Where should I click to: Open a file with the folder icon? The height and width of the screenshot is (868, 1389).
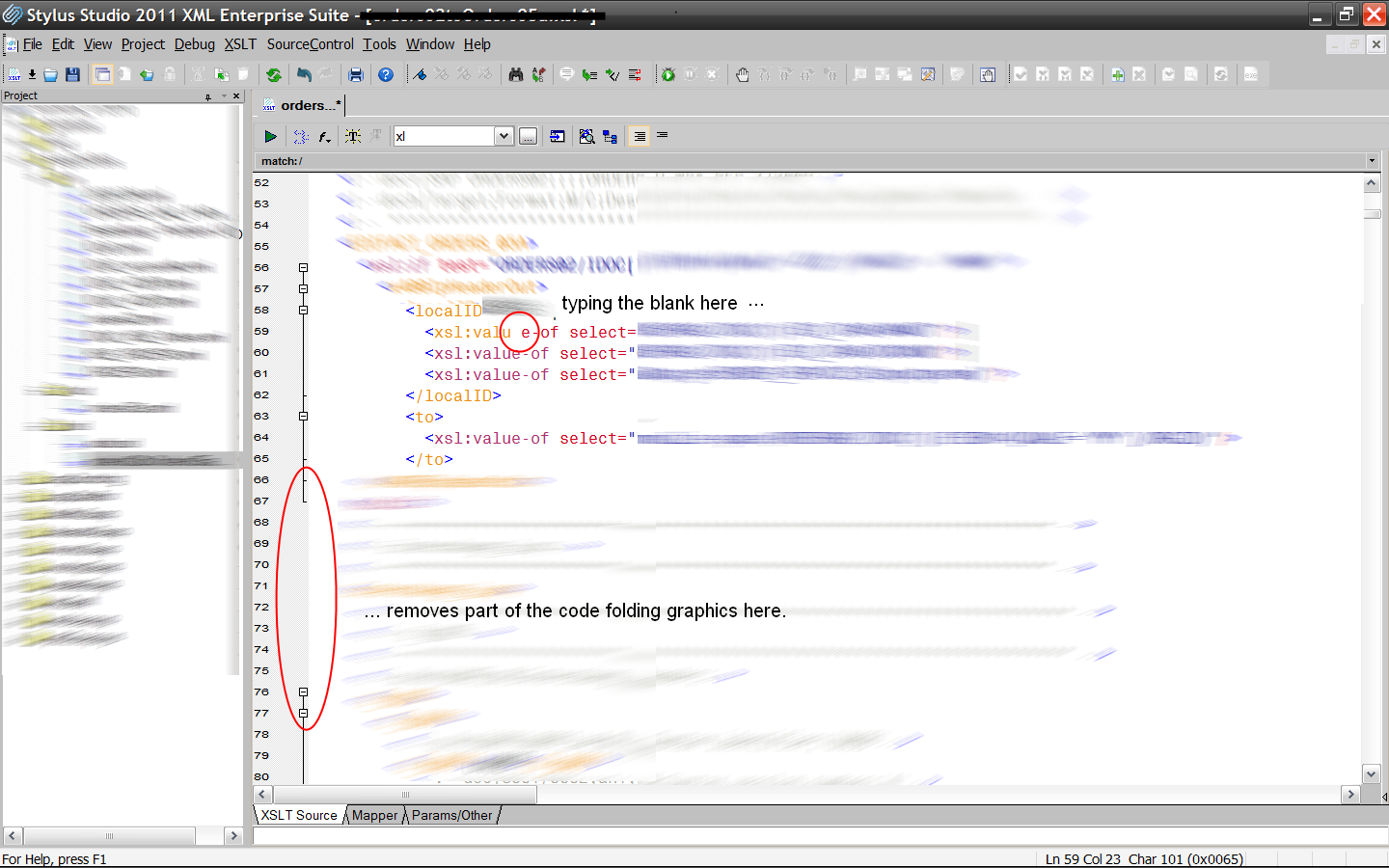coord(51,74)
